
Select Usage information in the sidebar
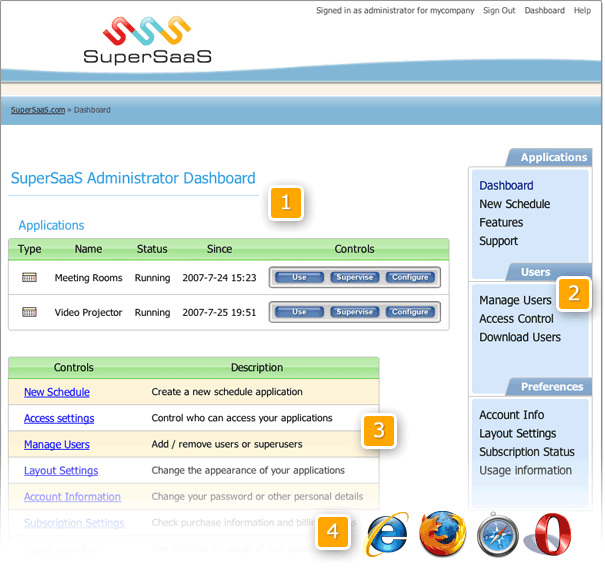pos(526,470)
